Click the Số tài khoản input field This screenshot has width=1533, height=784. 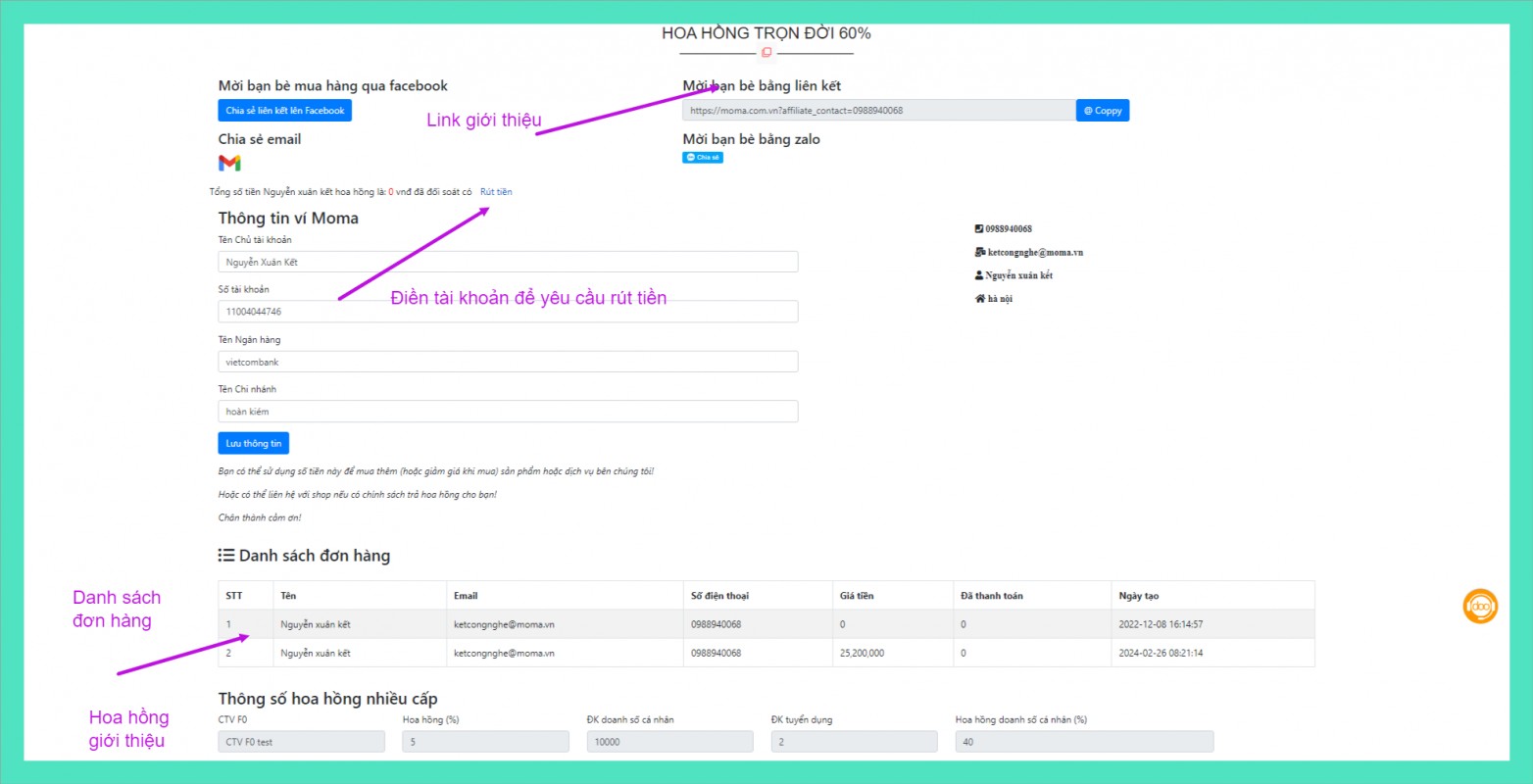508,312
